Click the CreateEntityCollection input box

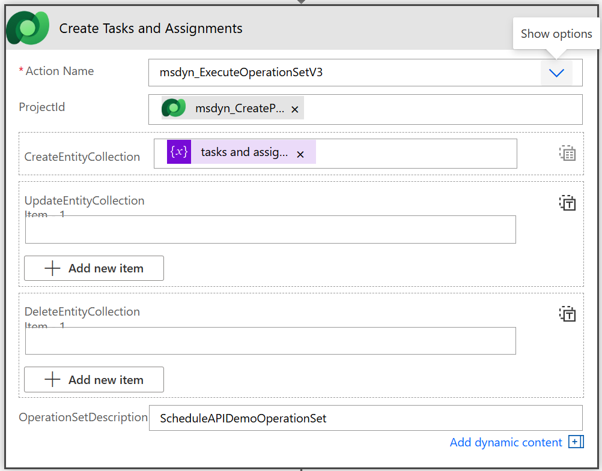tap(335, 154)
